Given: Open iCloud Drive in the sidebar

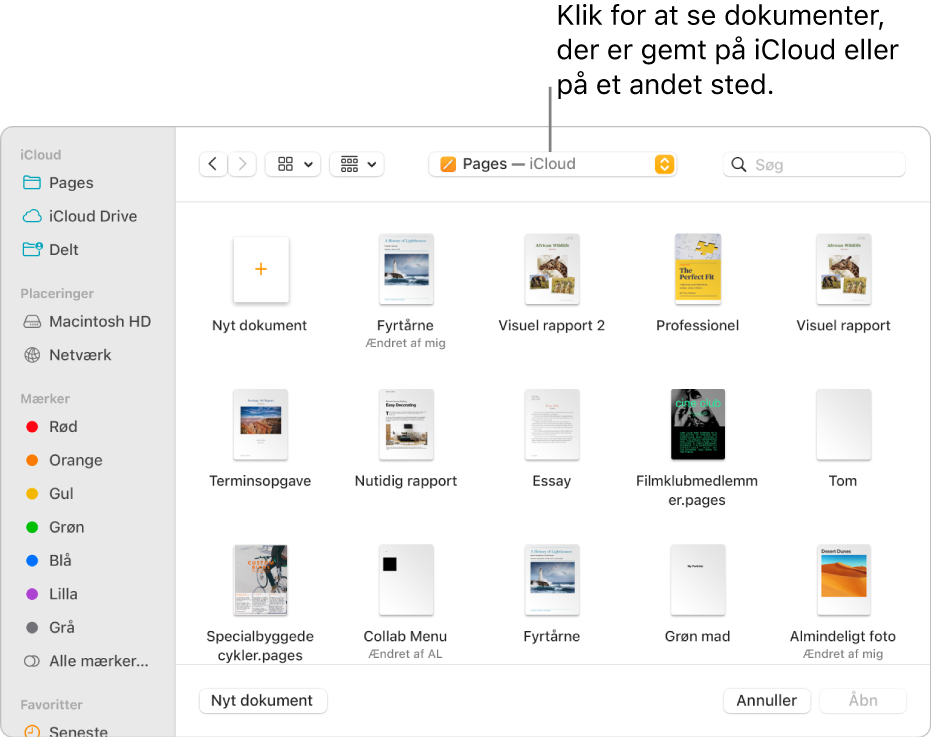Looking at the screenshot, I should [x=93, y=216].
